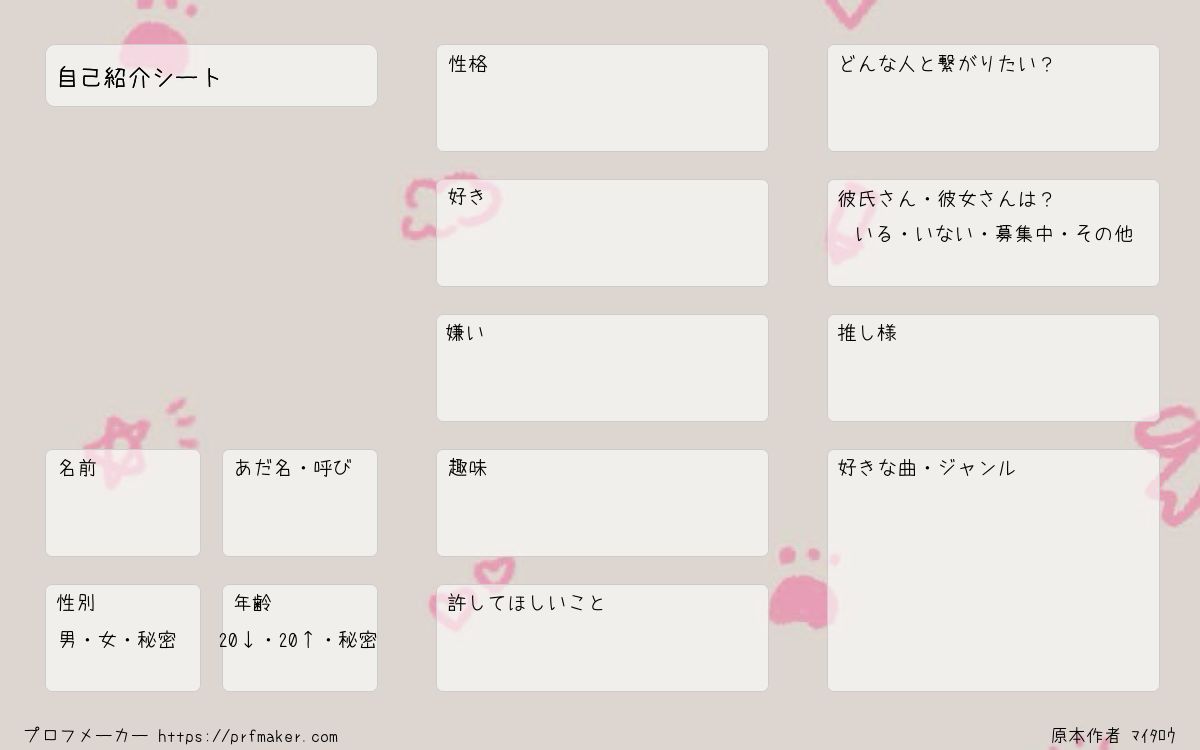Image resolution: width=1200 pixels, height=750 pixels.
Task: Click the 嫌い dislikes box
Action: (x=602, y=368)
